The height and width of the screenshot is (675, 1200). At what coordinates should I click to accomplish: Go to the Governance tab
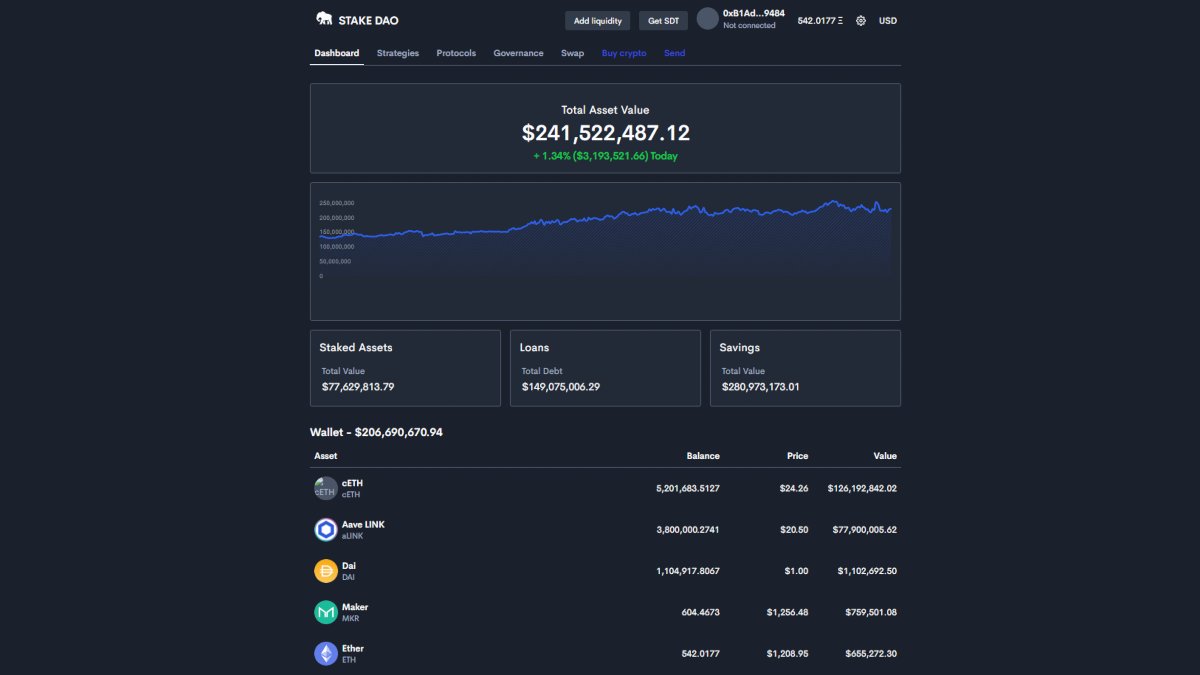[518, 53]
